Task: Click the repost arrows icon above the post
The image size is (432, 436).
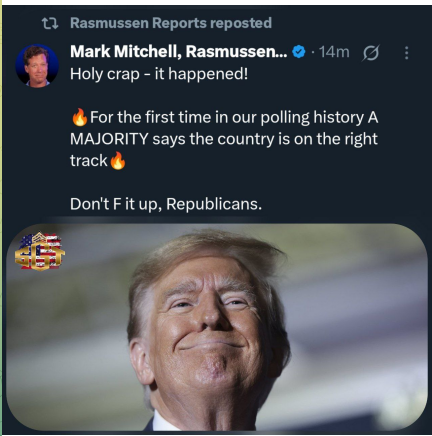Action: pyautogui.click(x=50, y=23)
